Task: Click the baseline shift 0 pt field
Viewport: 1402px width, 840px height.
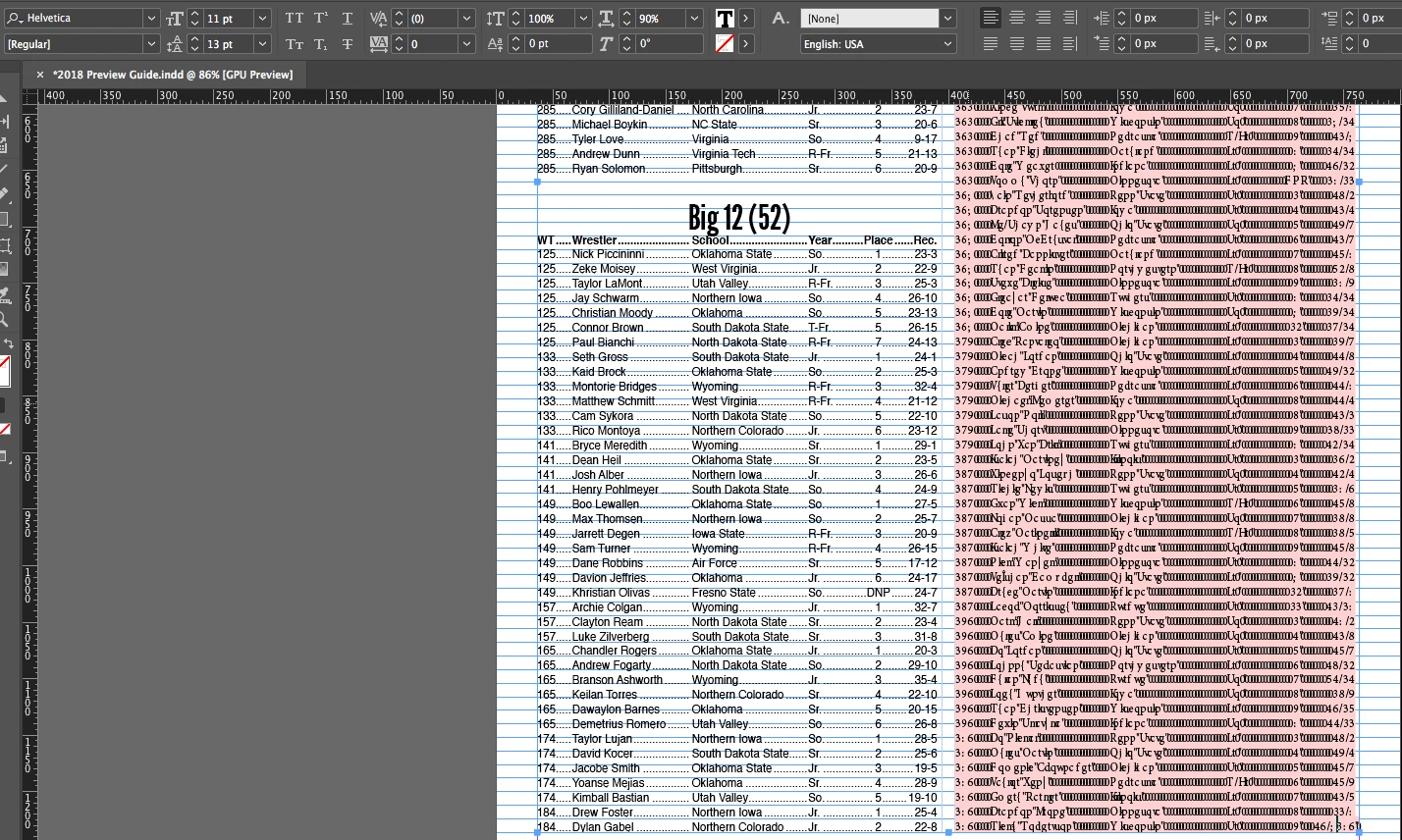Action: pos(558,44)
